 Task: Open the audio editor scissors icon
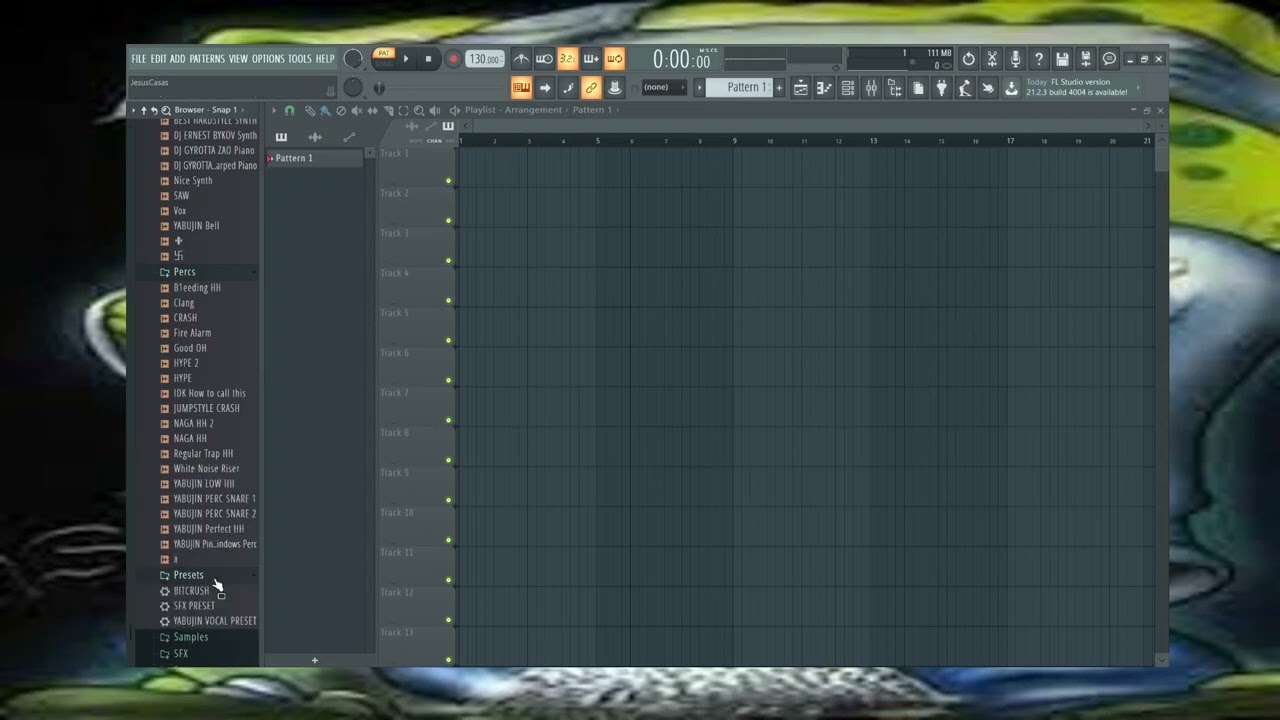[992, 59]
